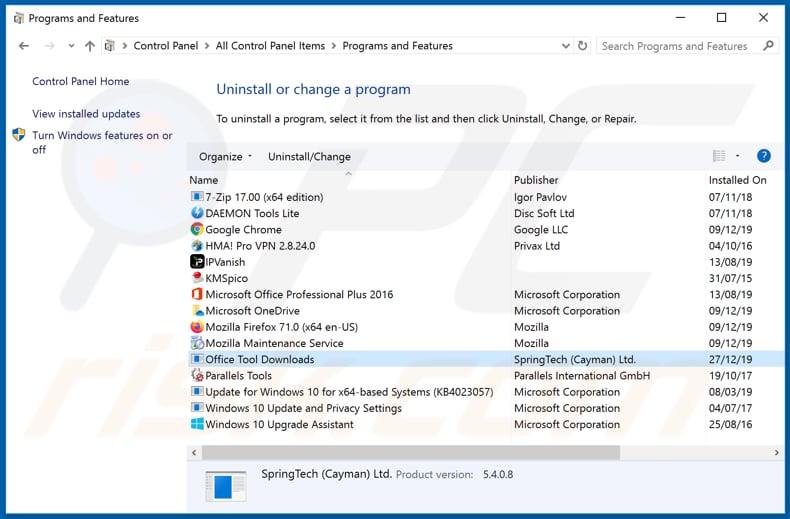Click the Turn Windows features shield icon

click(19, 135)
